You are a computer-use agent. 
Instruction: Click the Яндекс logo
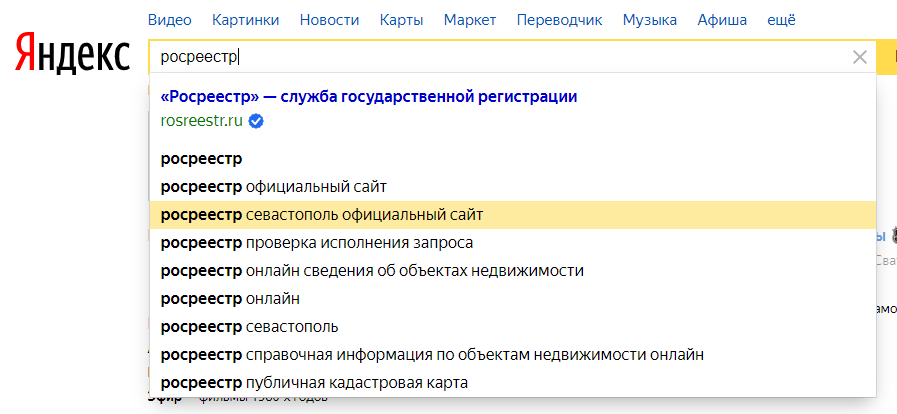(73, 54)
